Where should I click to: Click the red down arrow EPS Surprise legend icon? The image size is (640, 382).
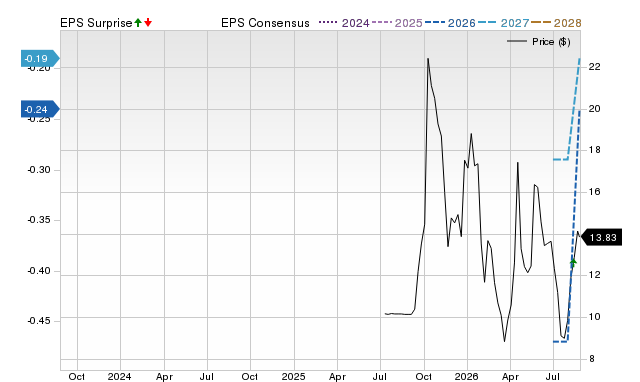click(148, 23)
